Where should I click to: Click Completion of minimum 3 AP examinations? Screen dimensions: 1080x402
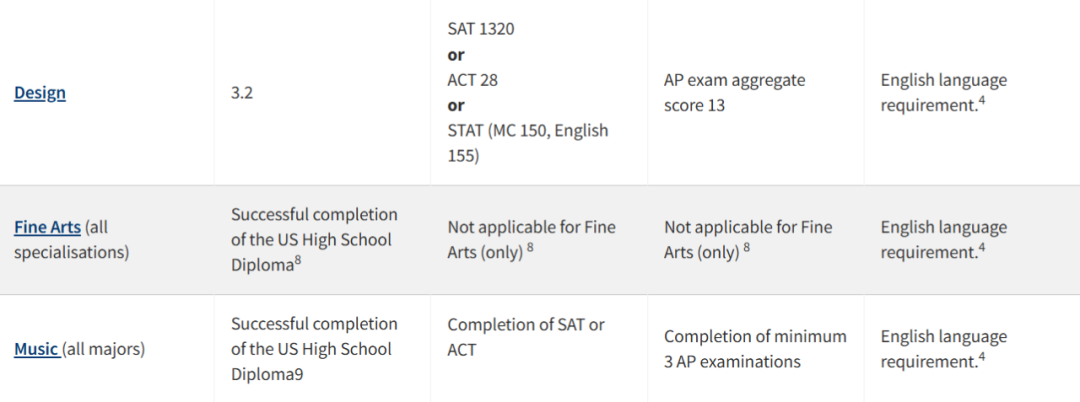755,349
